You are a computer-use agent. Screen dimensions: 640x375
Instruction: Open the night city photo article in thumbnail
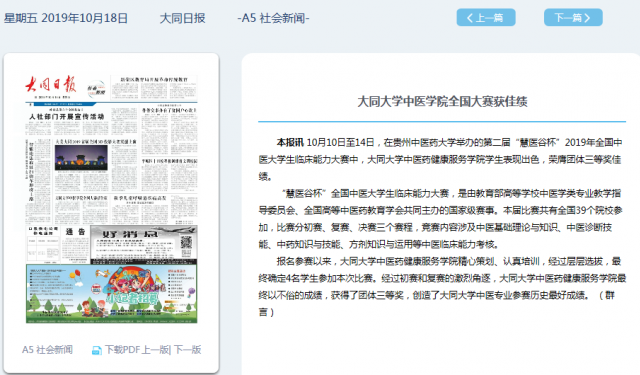pyautogui.click(x=81, y=157)
